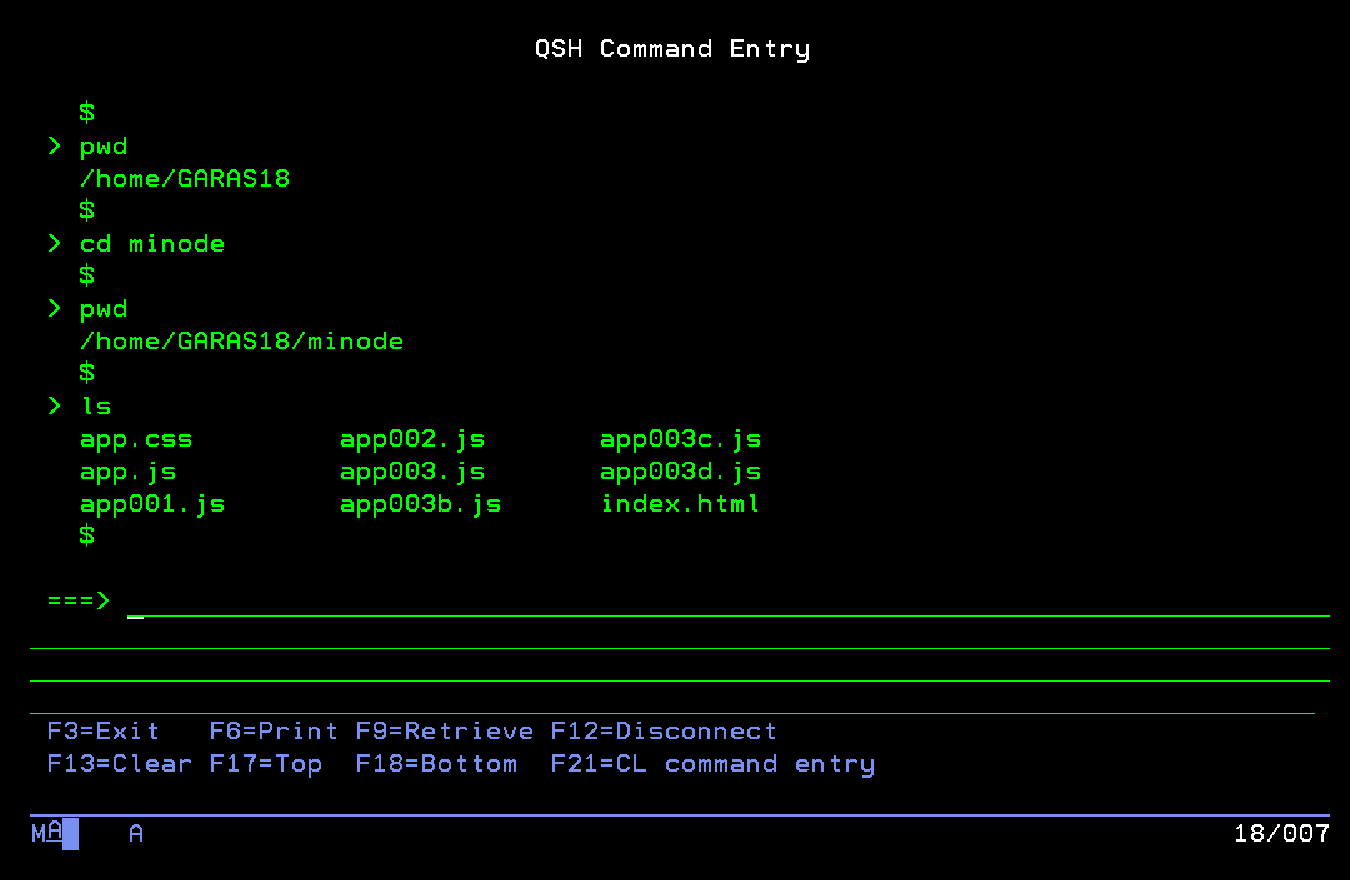Click the app.js file name
Viewport: 1350px width, 880px height.
127,471
